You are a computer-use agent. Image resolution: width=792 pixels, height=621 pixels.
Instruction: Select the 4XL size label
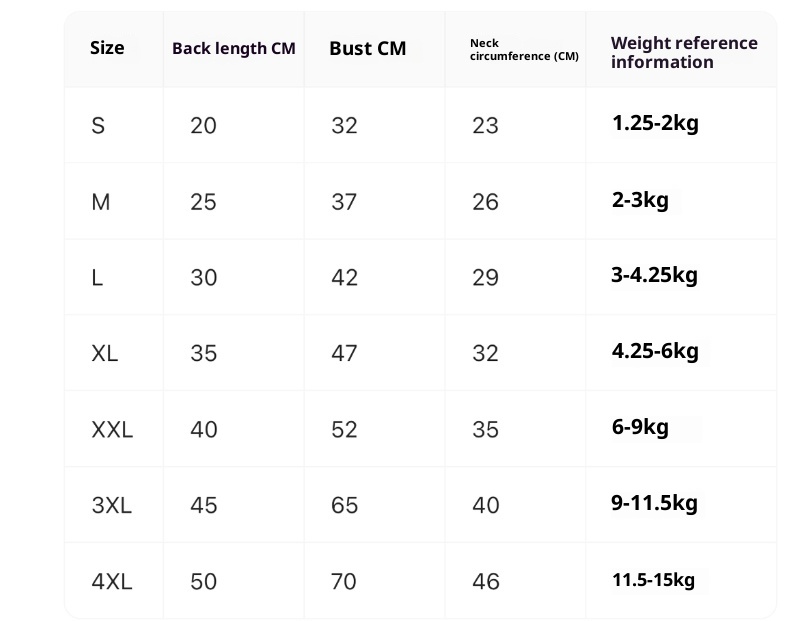pos(112,581)
